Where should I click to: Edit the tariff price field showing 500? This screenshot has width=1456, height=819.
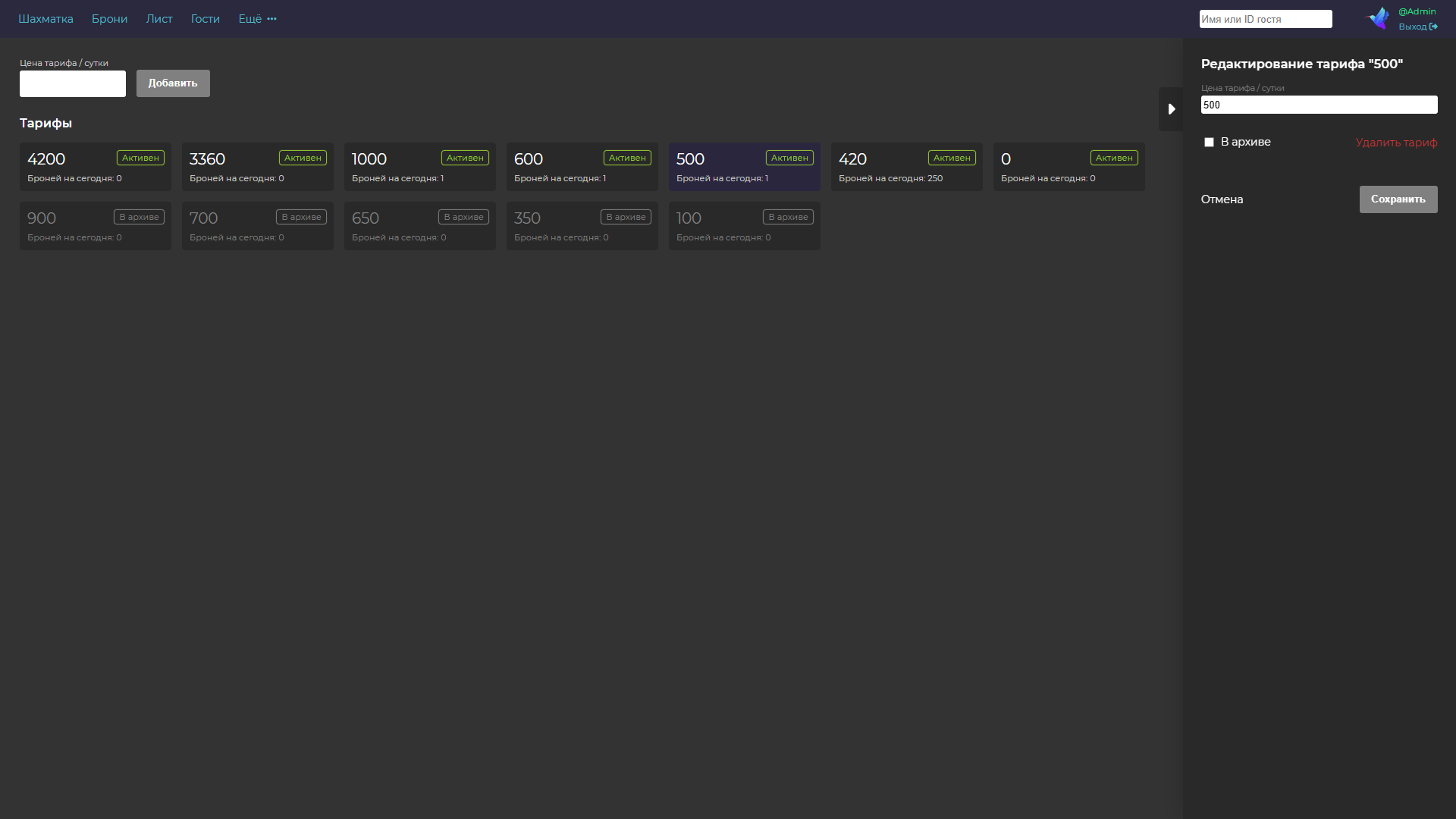[1319, 105]
